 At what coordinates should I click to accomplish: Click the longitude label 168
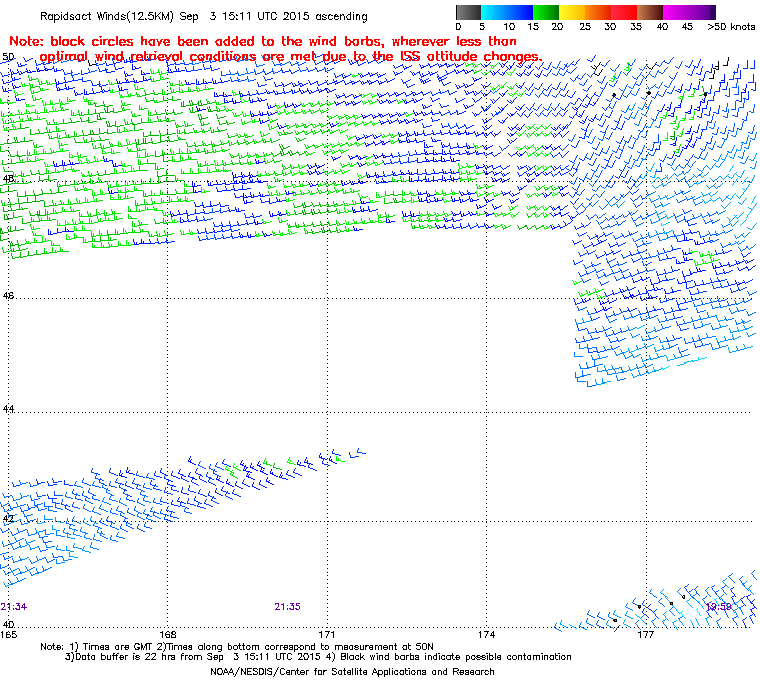(x=168, y=635)
